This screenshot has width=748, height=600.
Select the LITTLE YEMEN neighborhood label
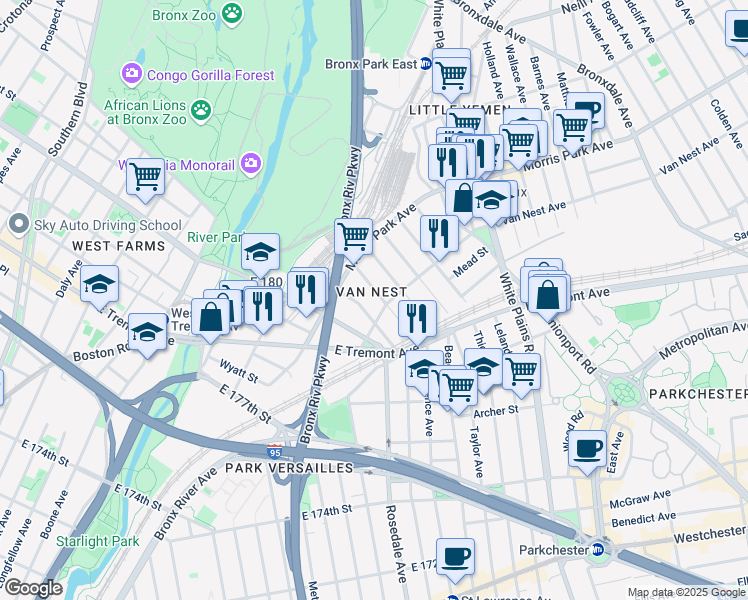(460, 110)
